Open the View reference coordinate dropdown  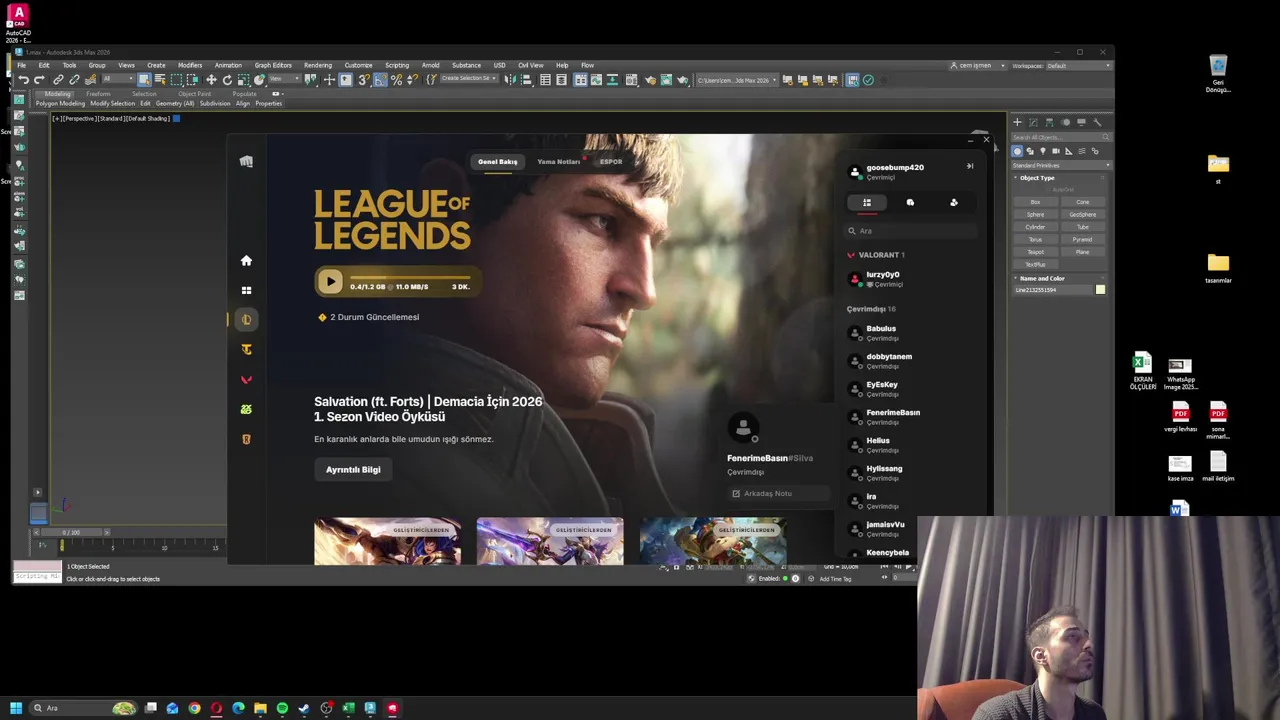tap(285, 78)
